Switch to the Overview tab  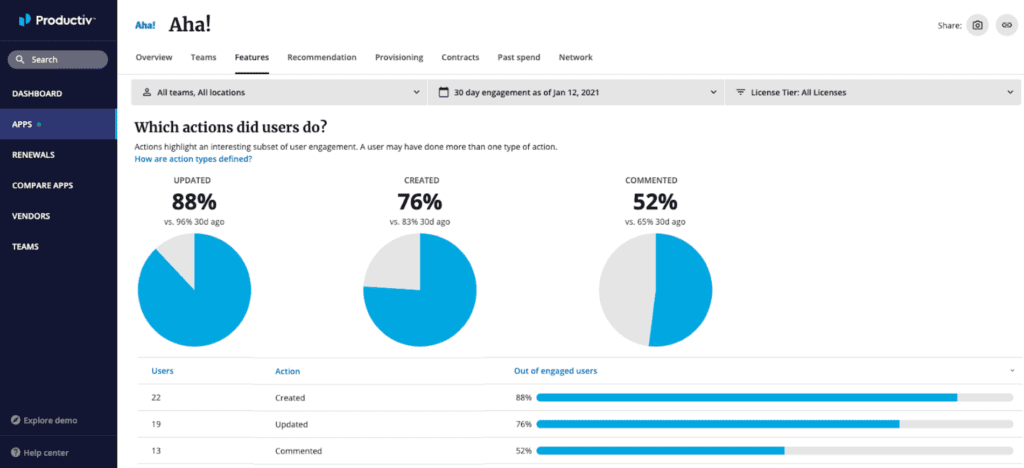[154, 57]
